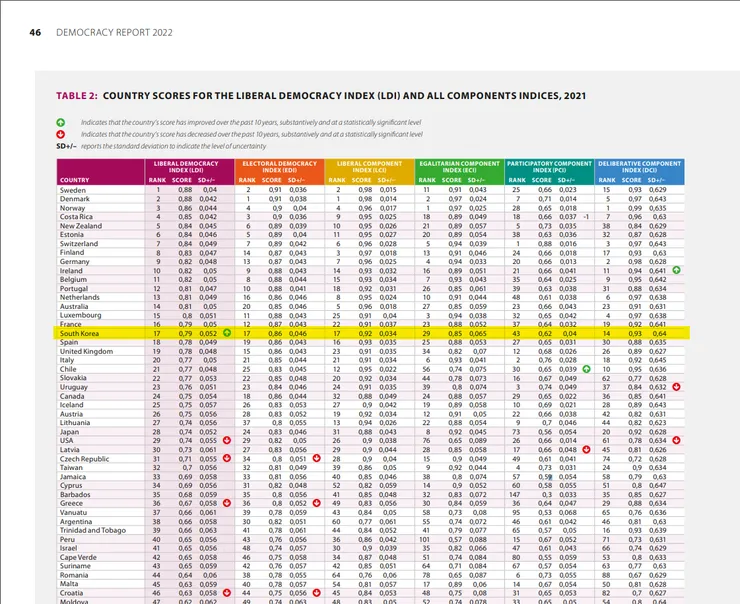This screenshot has height=604, width=740.
Task: Click the DEMOCRACY REPORT 2022 page header
Action: pos(114,33)
